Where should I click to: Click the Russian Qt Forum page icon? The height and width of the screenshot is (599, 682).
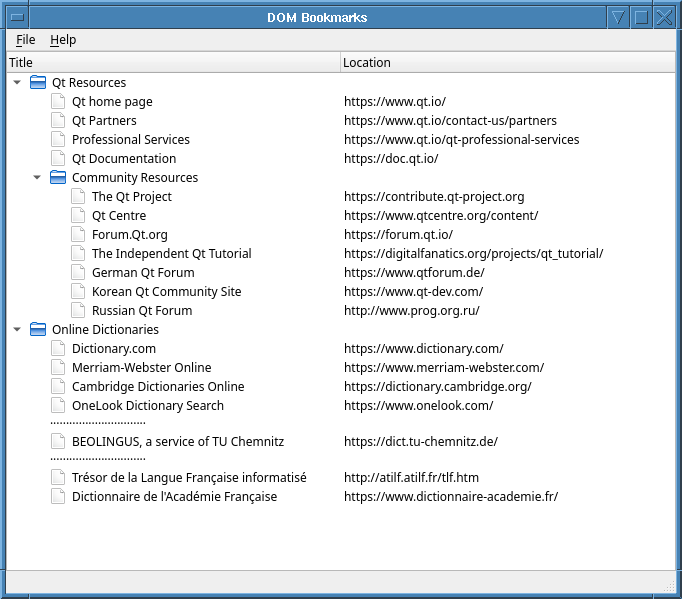[78, 311]
